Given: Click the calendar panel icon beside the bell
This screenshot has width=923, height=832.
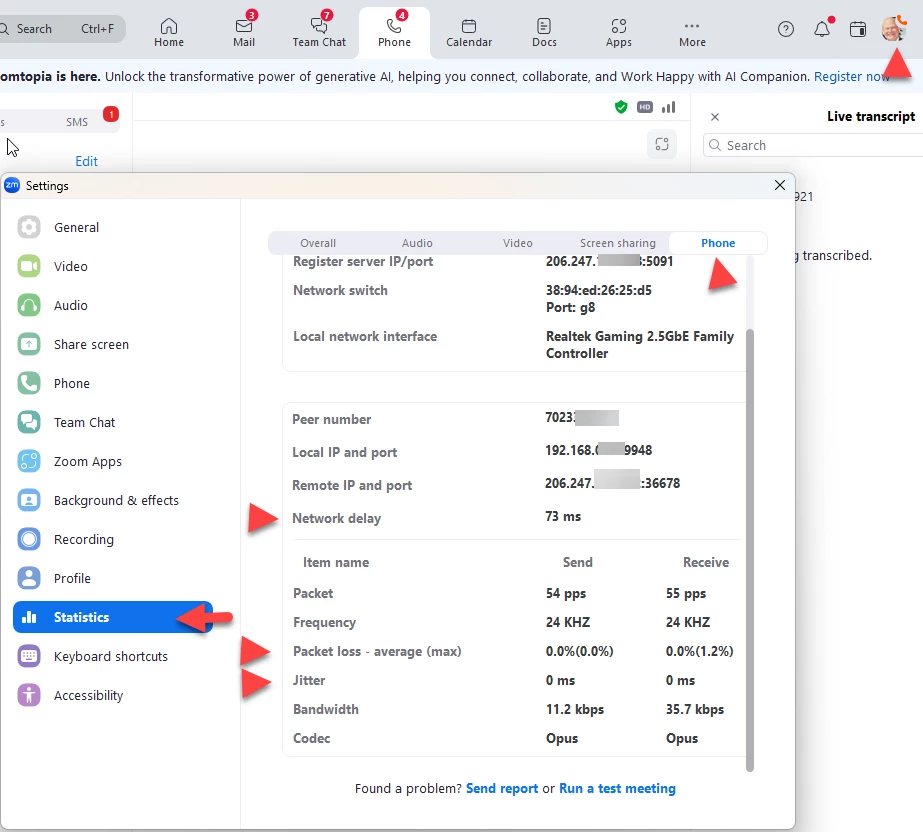Looking at the screenshot, I should coord(858,29).
